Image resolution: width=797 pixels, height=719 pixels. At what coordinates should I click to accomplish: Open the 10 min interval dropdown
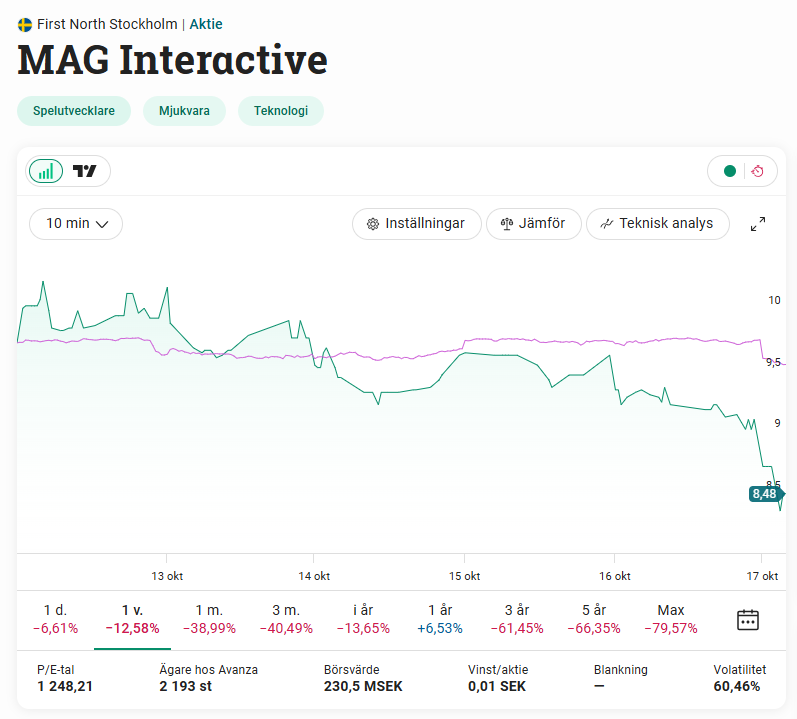[76, 224]
